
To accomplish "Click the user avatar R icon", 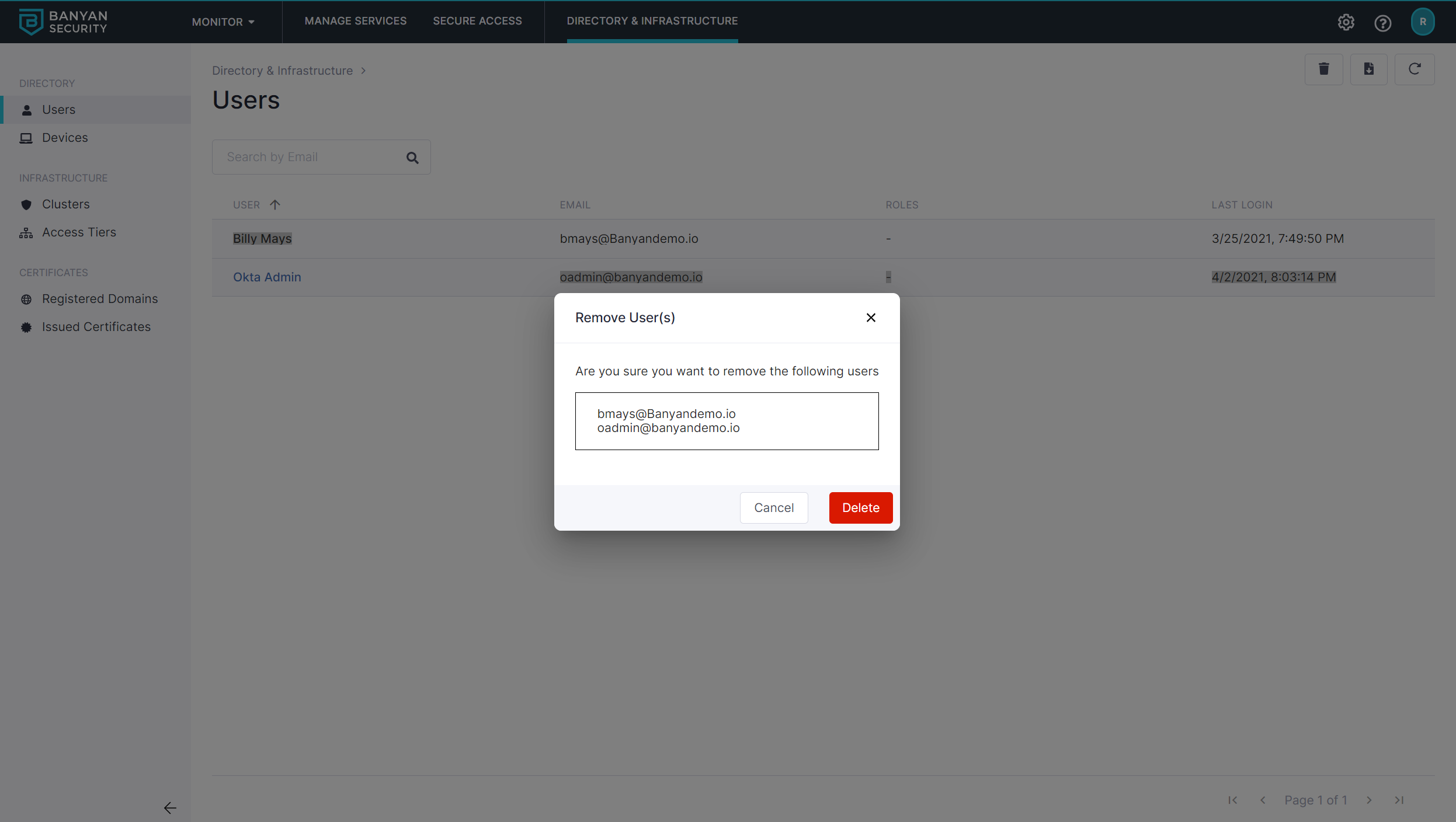I will pos(1422,22).
